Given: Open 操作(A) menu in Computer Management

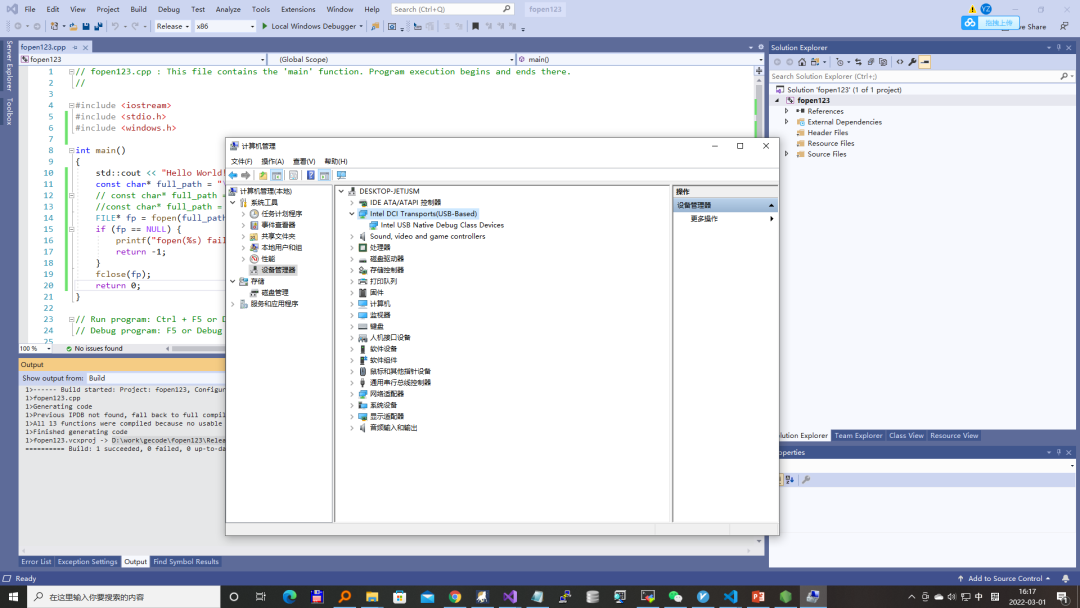Looking at the screenshot, I should [272, 161].
